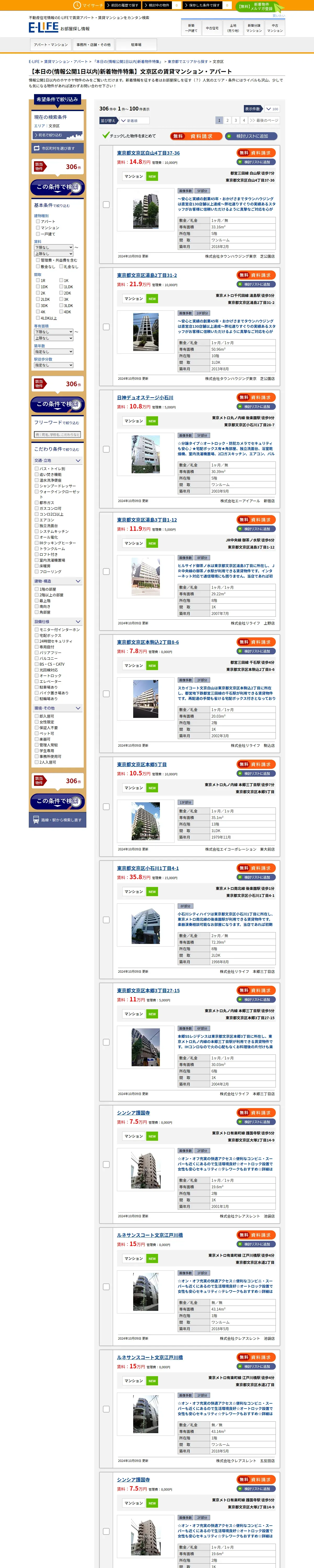This screenshot has width=314, height=1568.
Task: Select checkbox for 湯島2丁目31-2 listing
Action: click(106, 327)
